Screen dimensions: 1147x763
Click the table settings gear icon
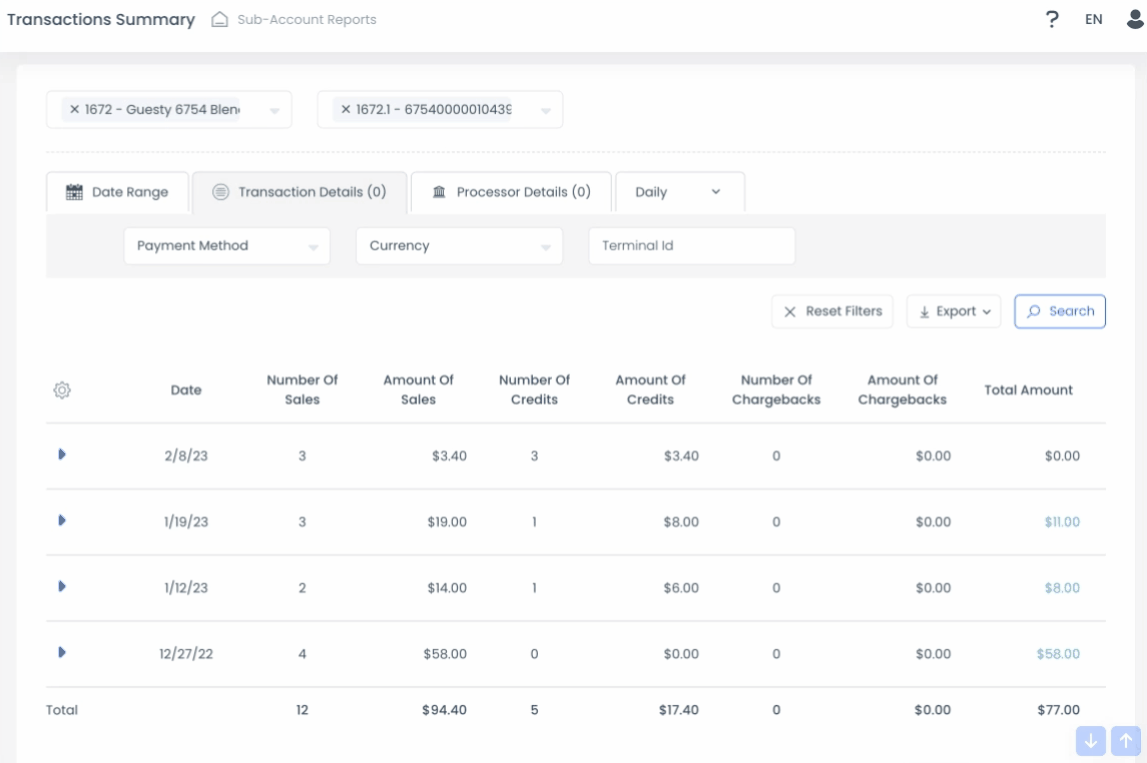[62, 390]
